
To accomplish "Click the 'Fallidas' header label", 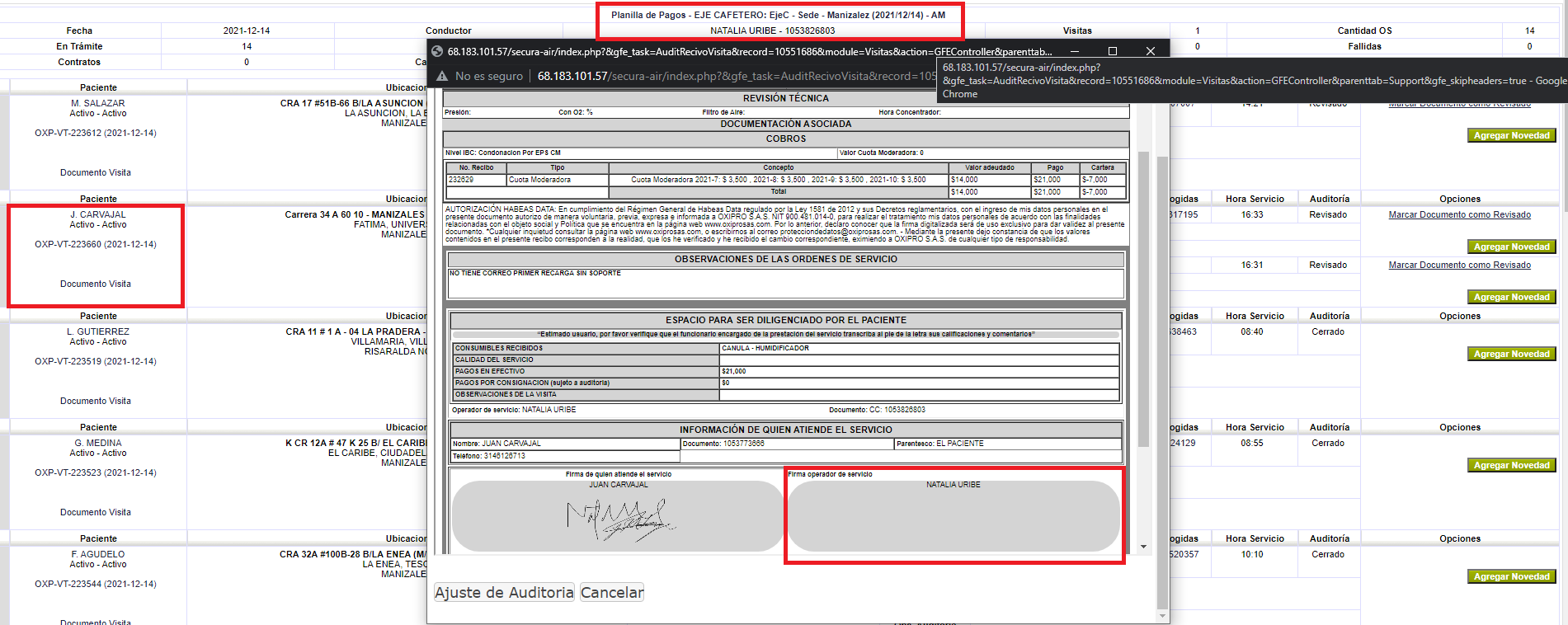I will pos(1364,46).
